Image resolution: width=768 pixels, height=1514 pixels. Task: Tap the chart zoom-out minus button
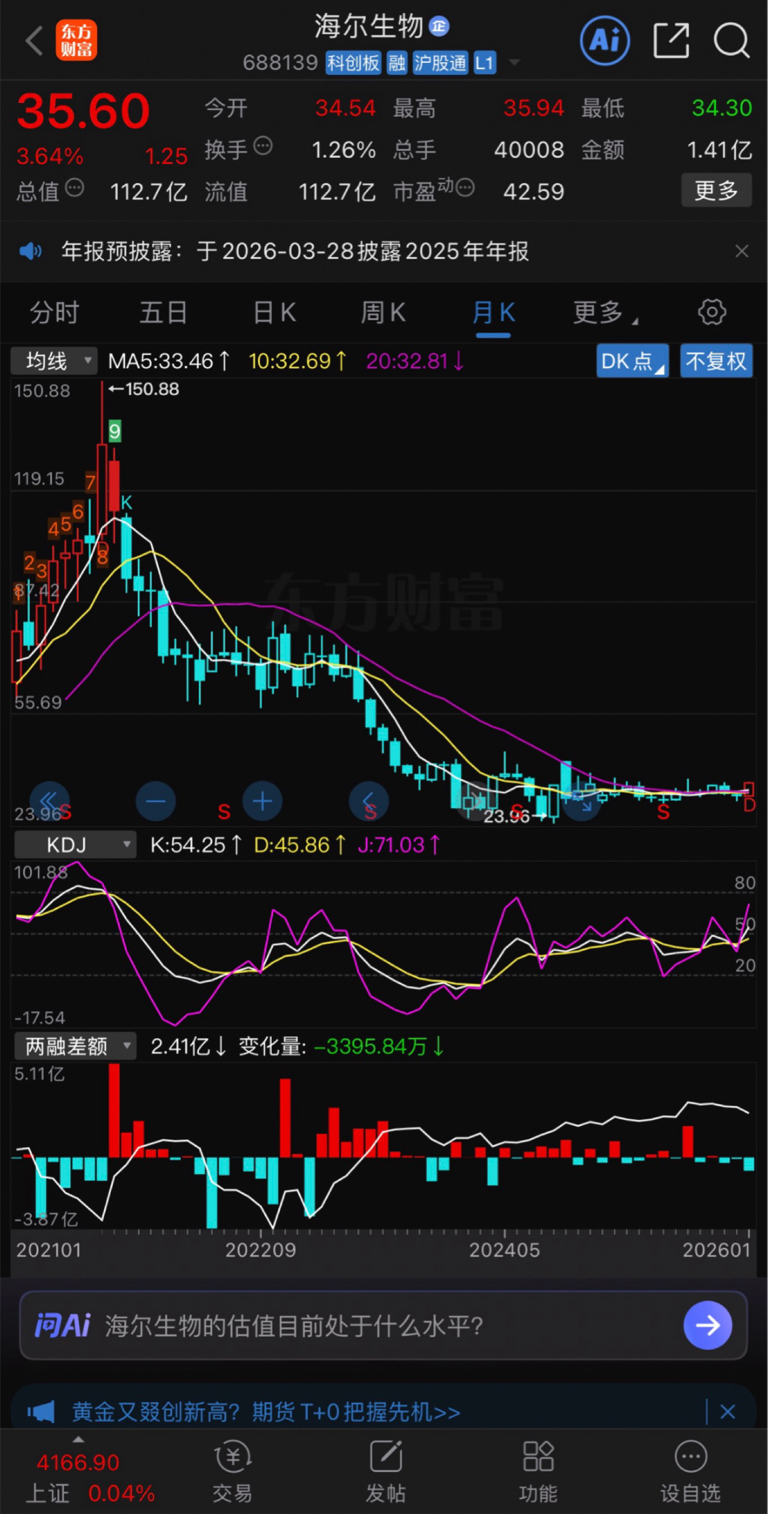156,801
